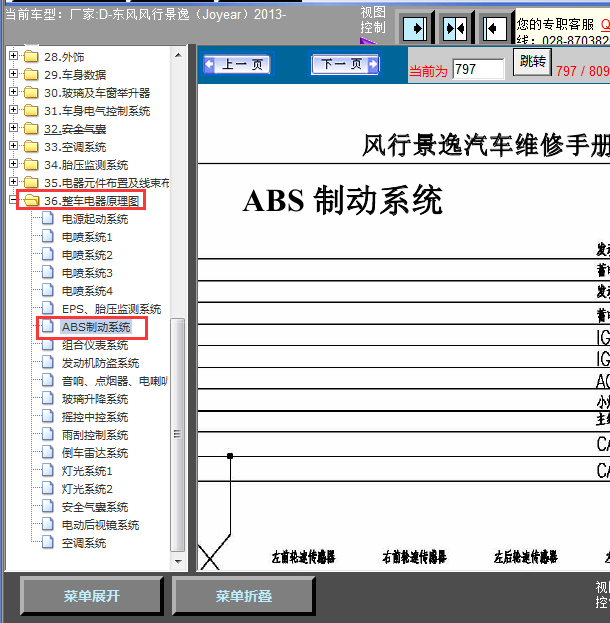The image size is (610, 623).
Task: Open the 灯光系统1 document
Action: click(87, 471)
